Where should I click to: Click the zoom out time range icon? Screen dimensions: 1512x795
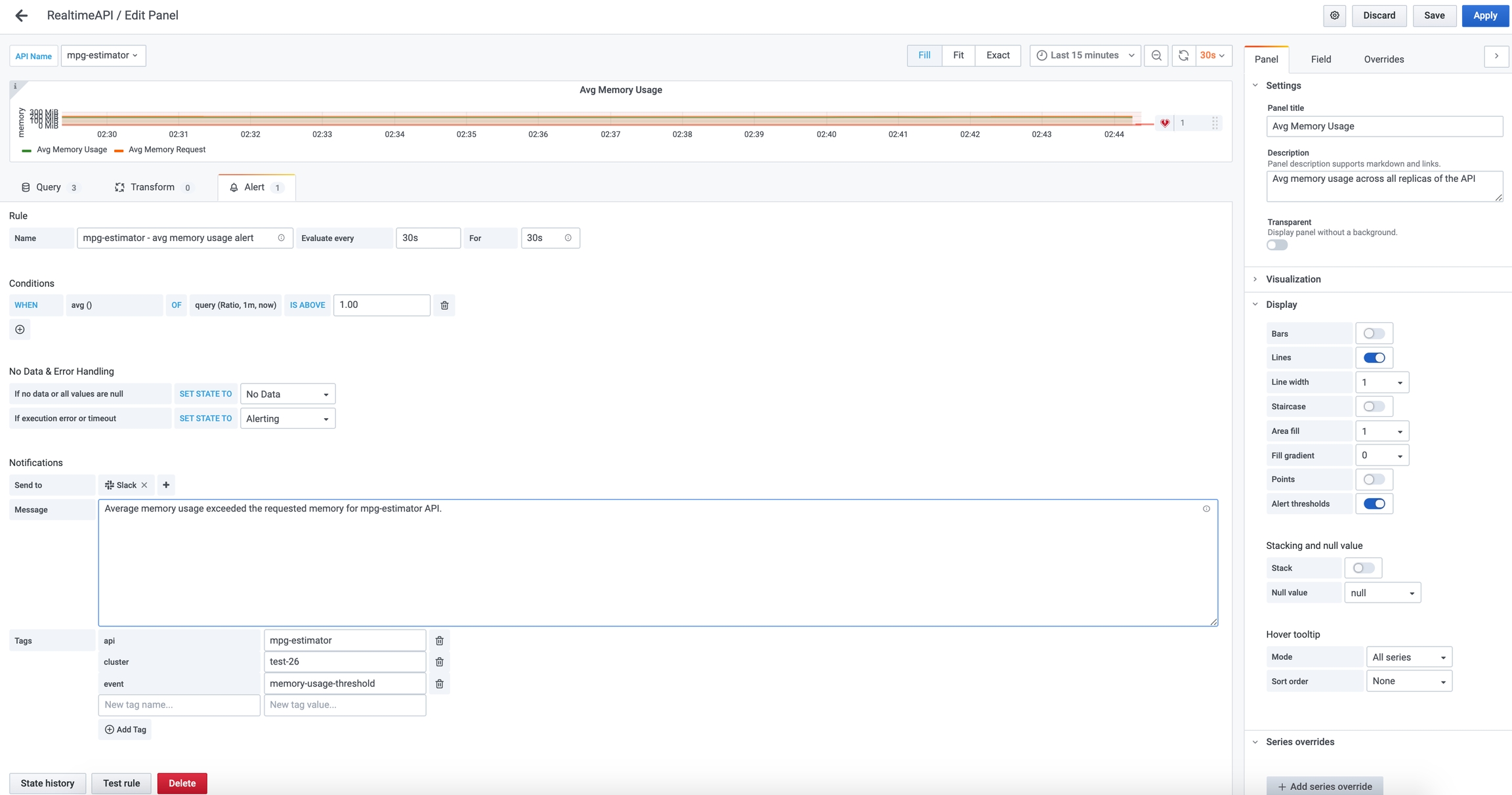tap(1156, 56)
